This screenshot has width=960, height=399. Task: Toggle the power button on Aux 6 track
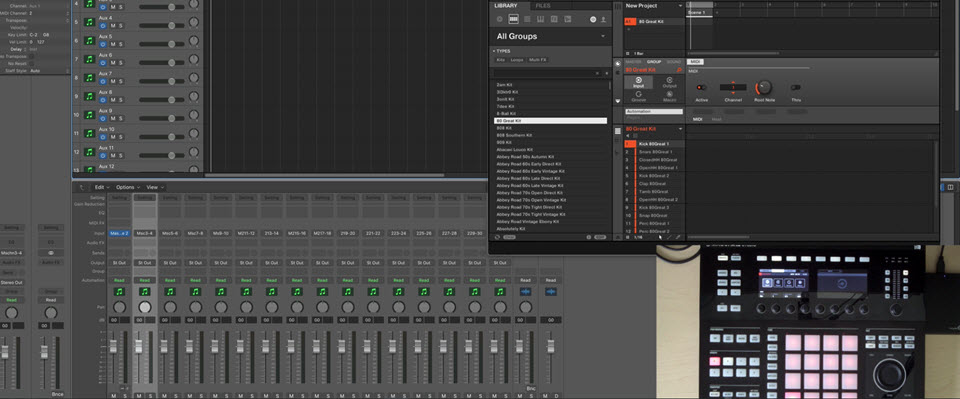(x=102, y=62)
